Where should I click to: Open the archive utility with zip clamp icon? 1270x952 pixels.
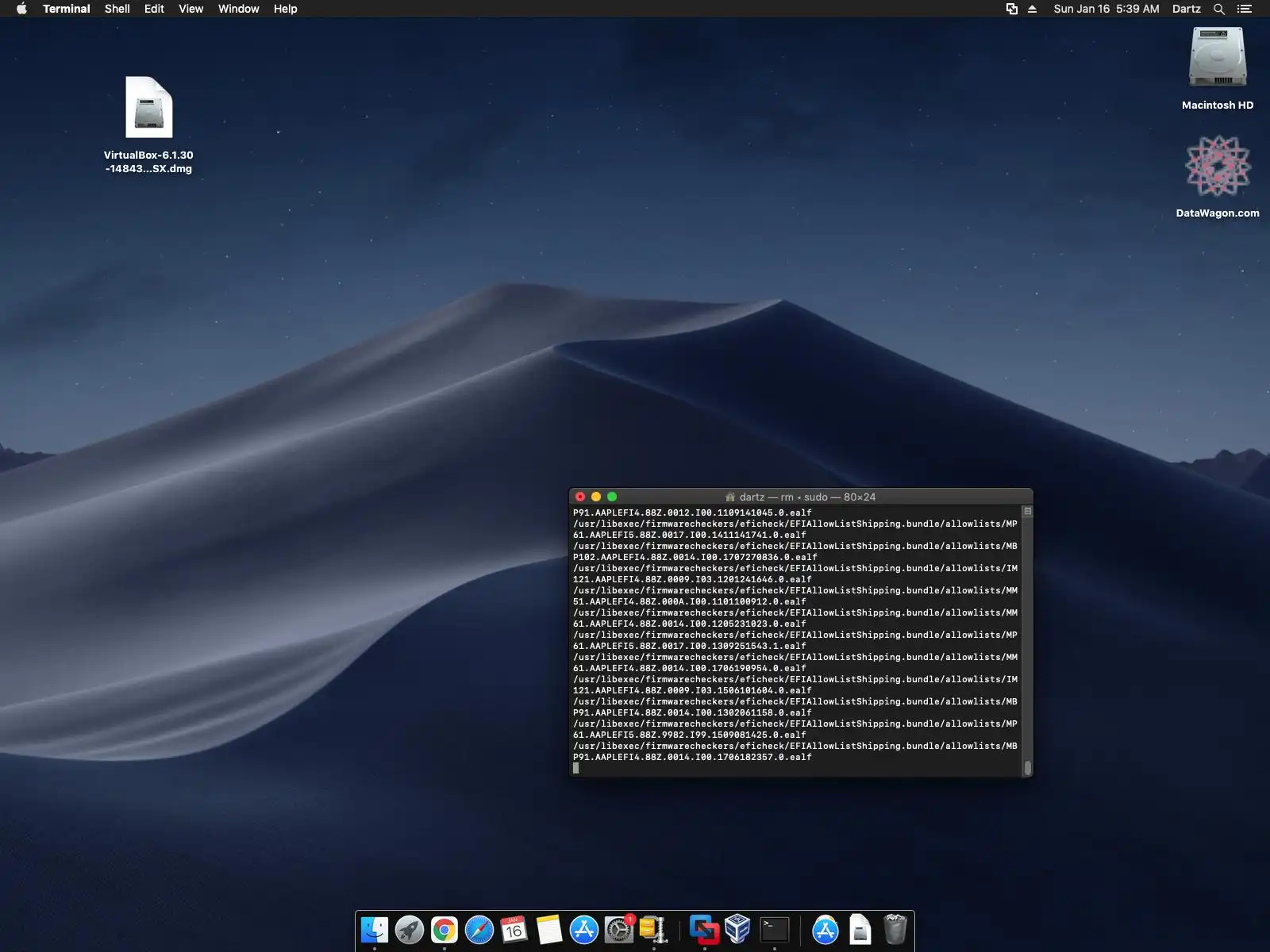[x=654, y=930]
